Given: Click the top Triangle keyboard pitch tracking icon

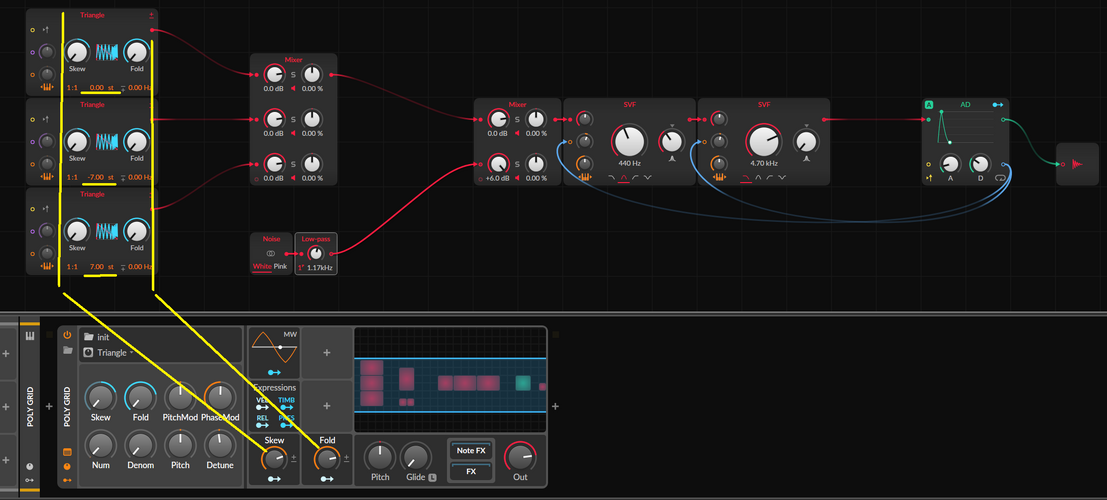Looking at the screenshot, I should tap(48, 88).
